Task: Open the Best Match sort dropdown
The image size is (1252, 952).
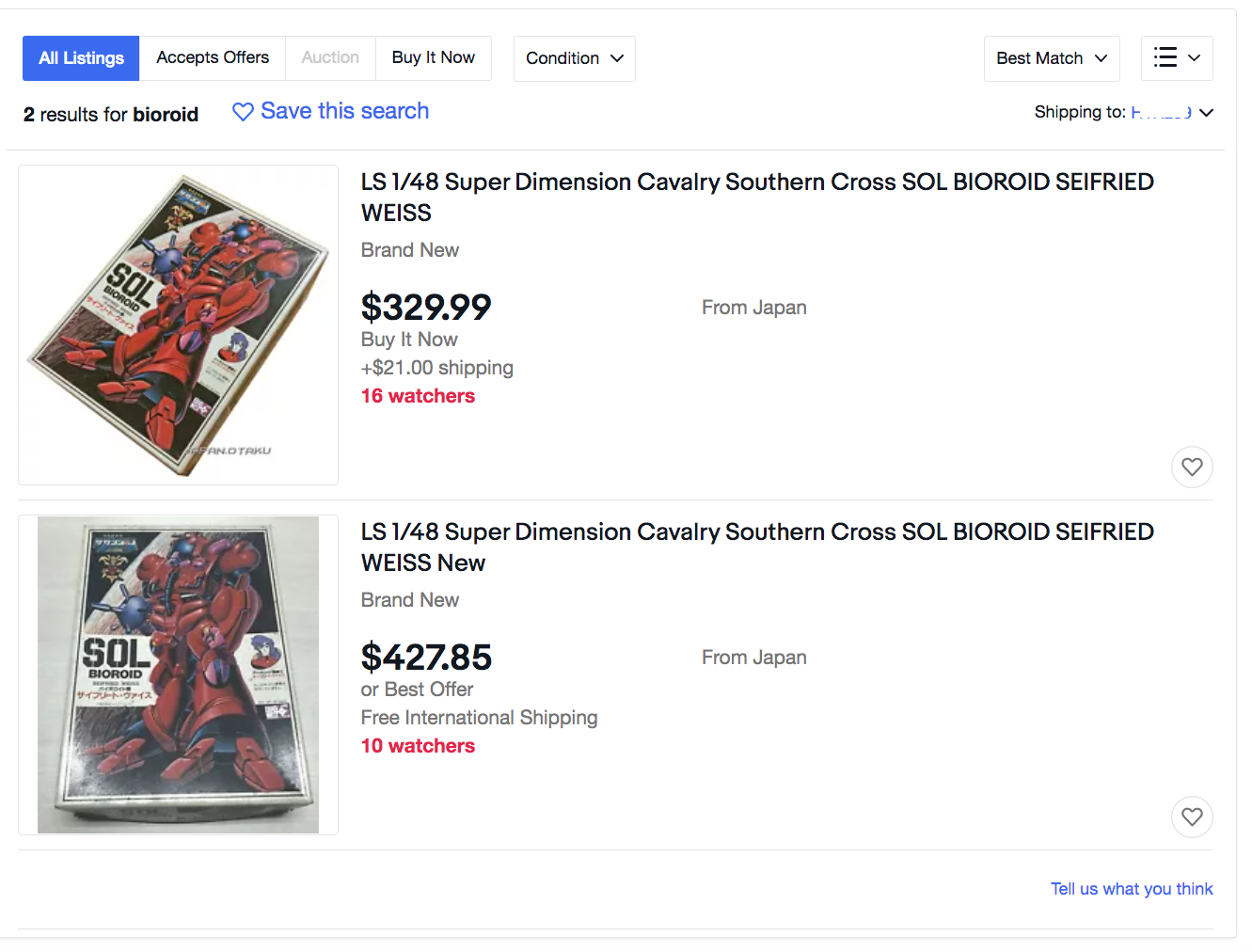Action: (x=1052, y=58)
